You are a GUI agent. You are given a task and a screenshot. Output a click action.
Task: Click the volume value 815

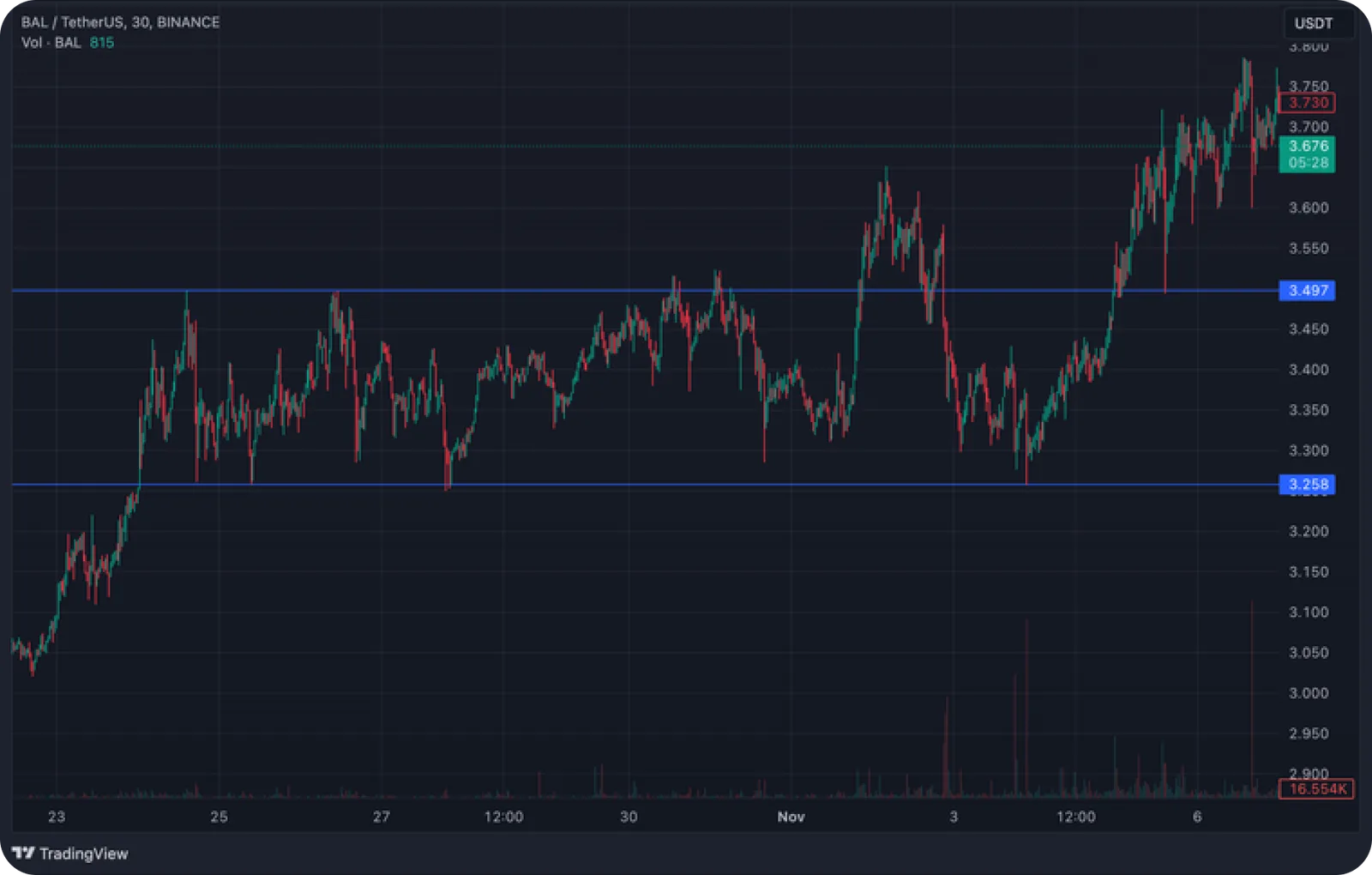coord(101,43)
